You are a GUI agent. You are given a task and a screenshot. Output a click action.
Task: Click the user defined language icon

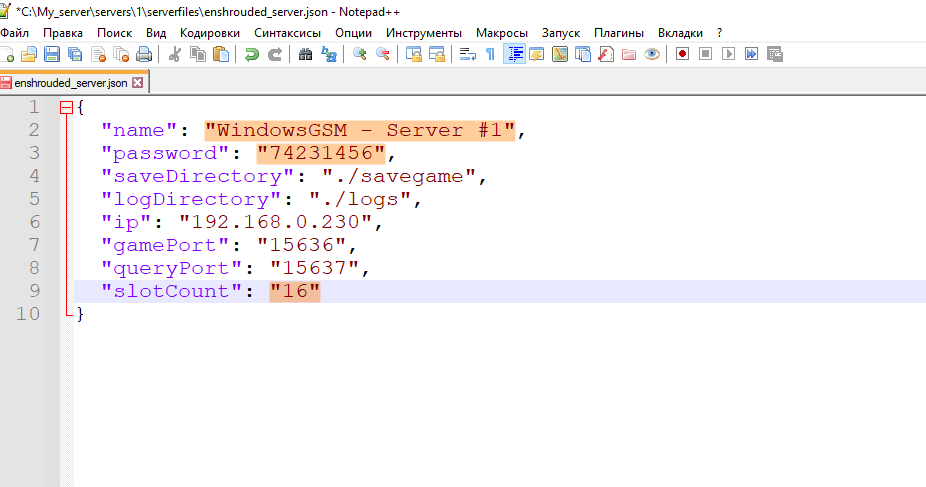[x=537, y=54]
